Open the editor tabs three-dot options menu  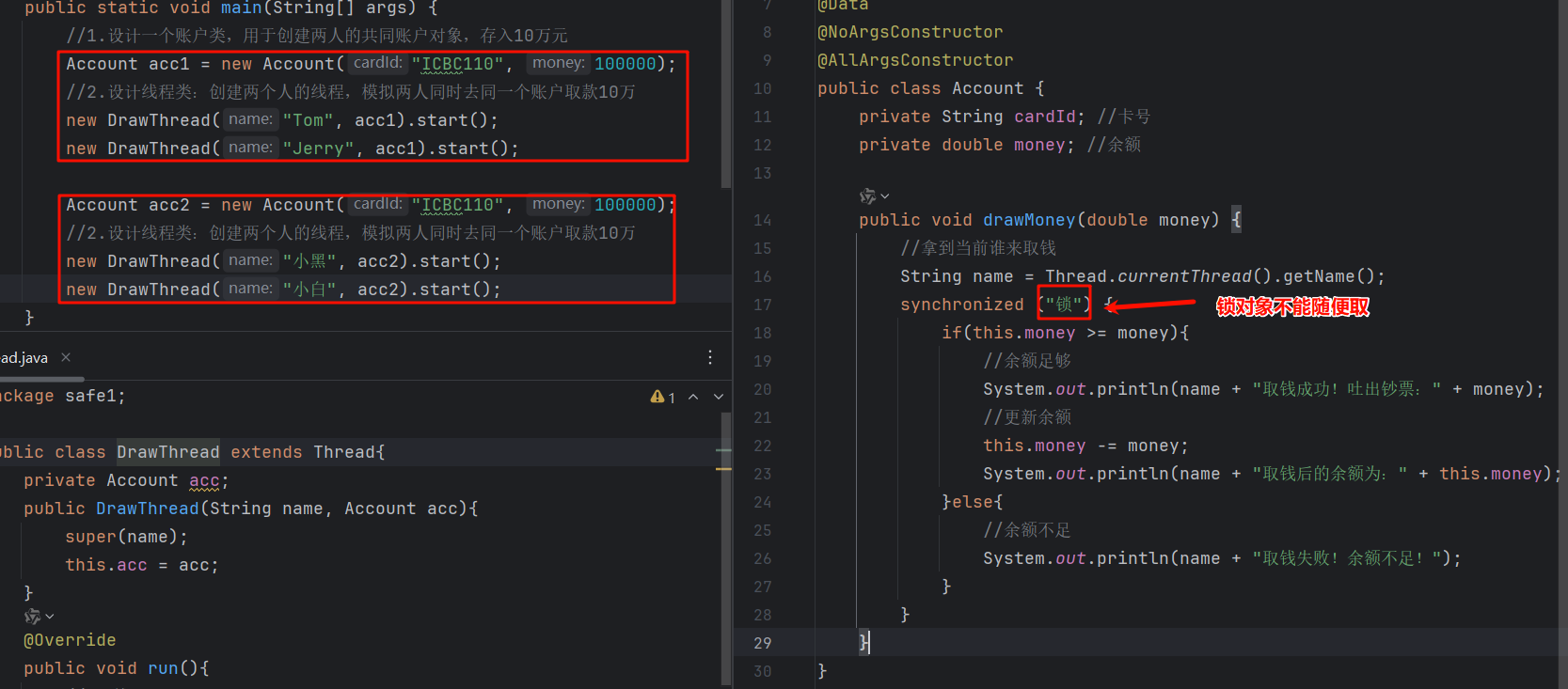click(x=710, y=357)
